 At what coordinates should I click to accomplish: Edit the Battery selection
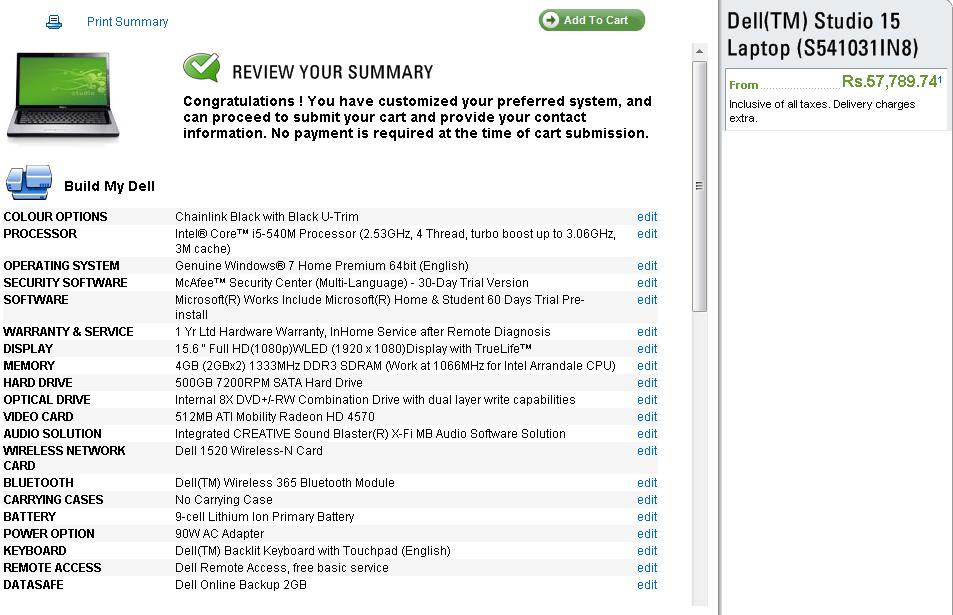[x=647, y=517]
